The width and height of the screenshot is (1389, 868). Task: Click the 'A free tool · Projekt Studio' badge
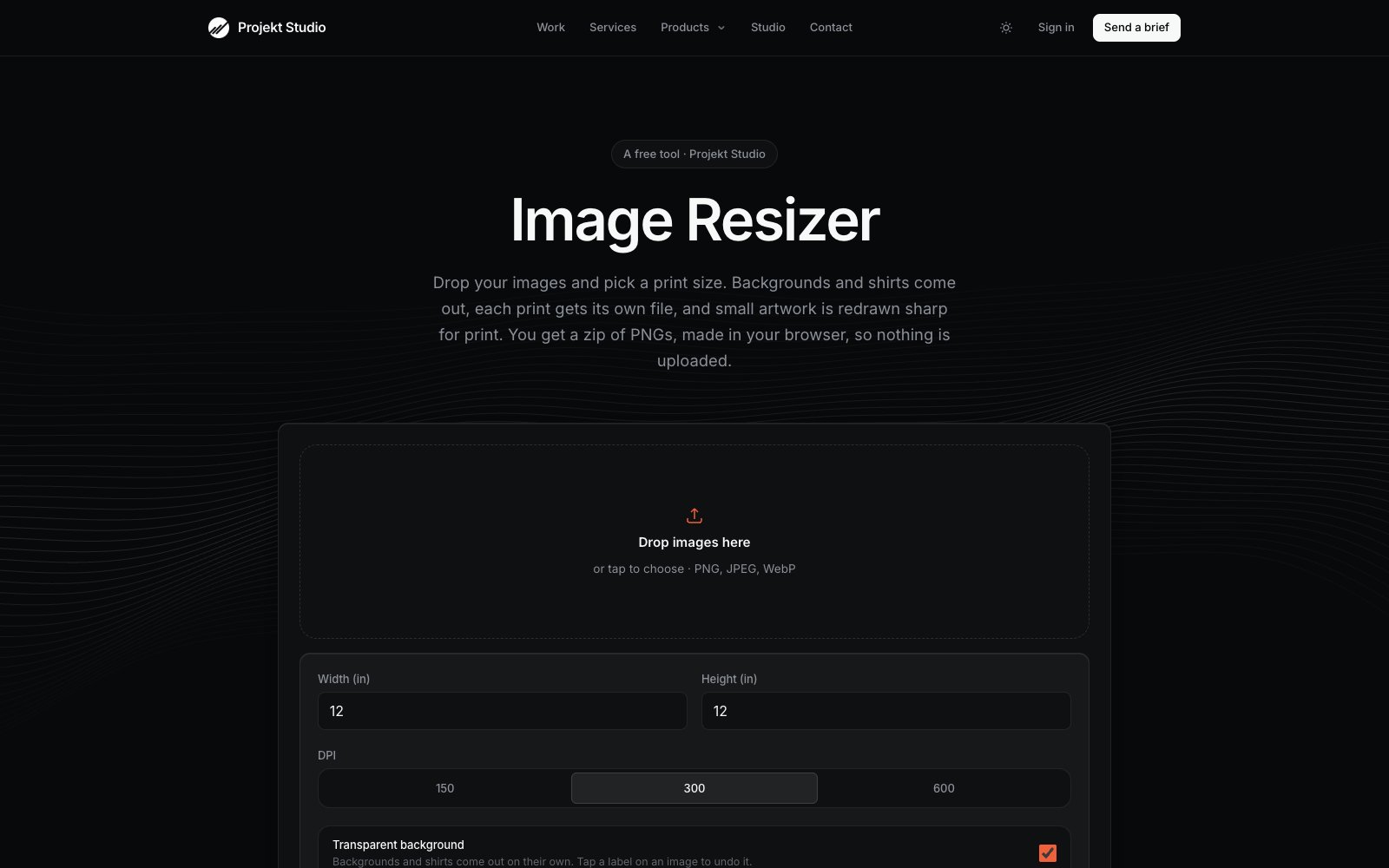pos(694,155)
